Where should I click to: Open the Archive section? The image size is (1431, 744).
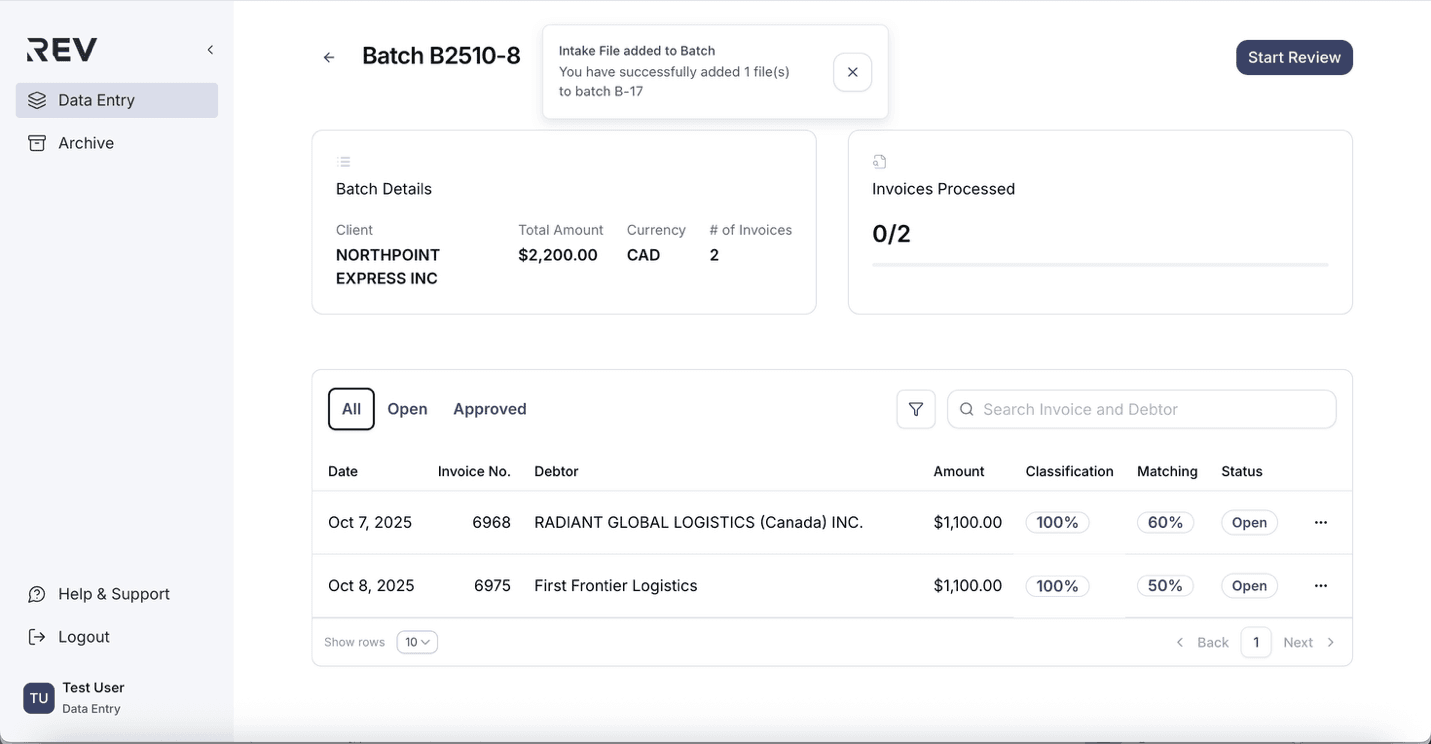pyautogui.click(x=85, y=143)
